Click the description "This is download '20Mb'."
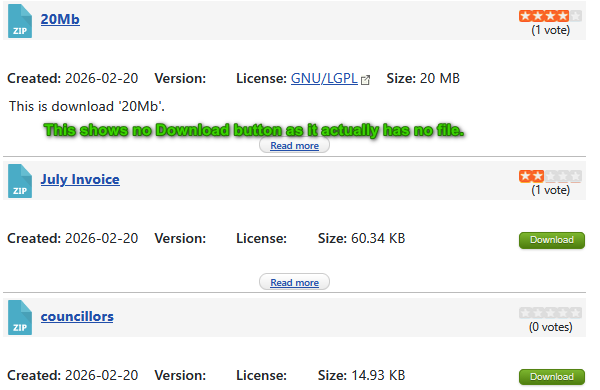This screenshot has width=600, height=390. coord(87,106)
